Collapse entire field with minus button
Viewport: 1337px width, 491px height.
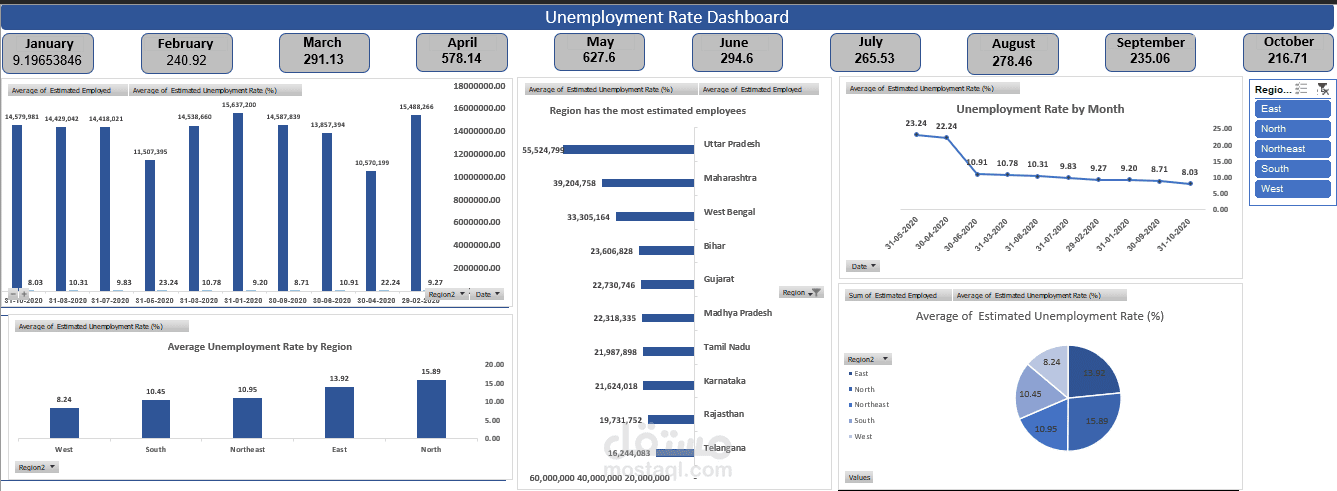[11, 294]
